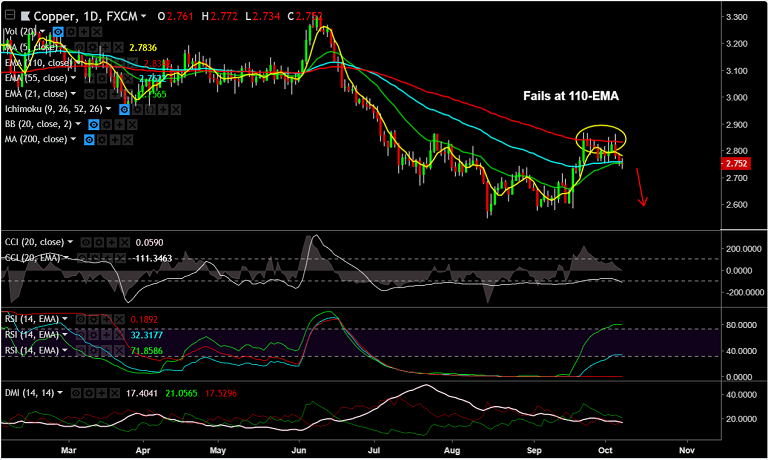Open settings for CCI (20, close) indicator
768x460 pixels.
click(x=99, y=241)
